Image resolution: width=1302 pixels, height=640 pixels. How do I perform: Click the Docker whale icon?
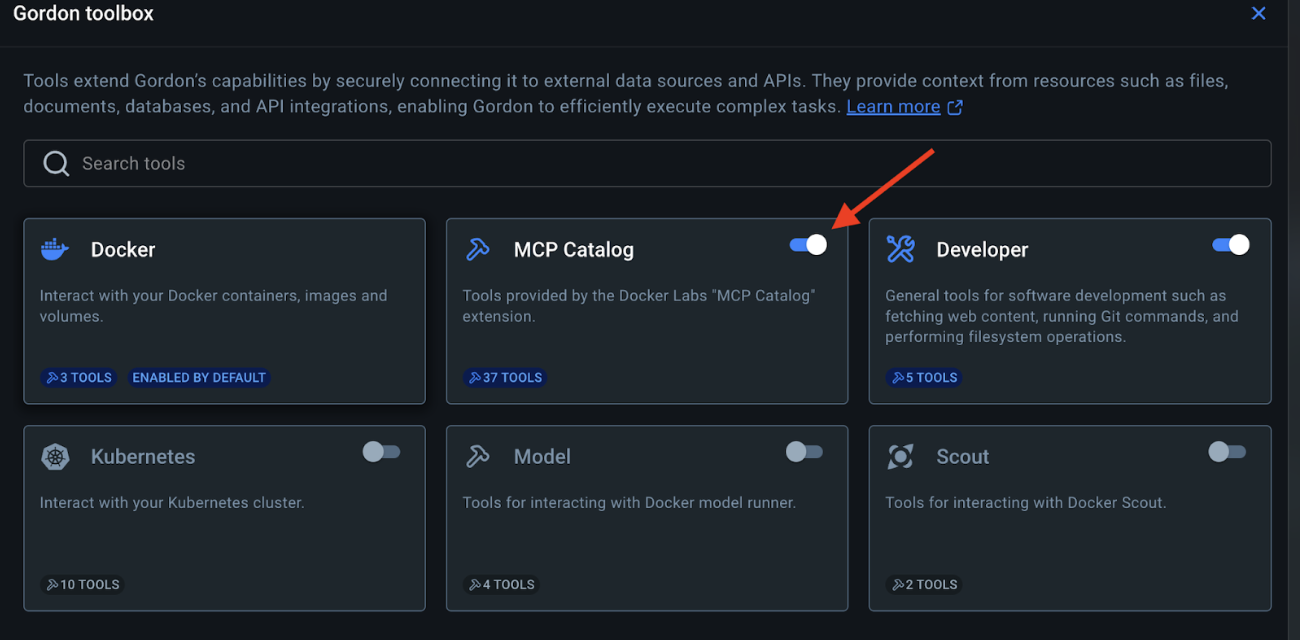coord(55,250)
